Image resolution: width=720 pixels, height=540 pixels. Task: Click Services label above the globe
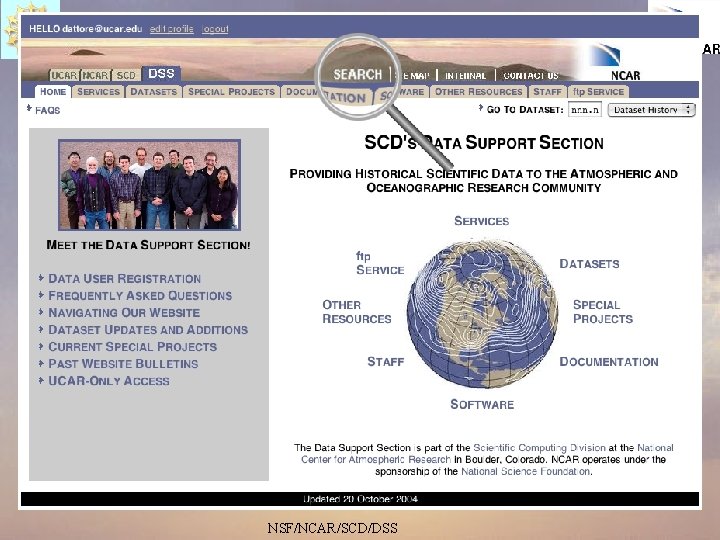(482, 221)
